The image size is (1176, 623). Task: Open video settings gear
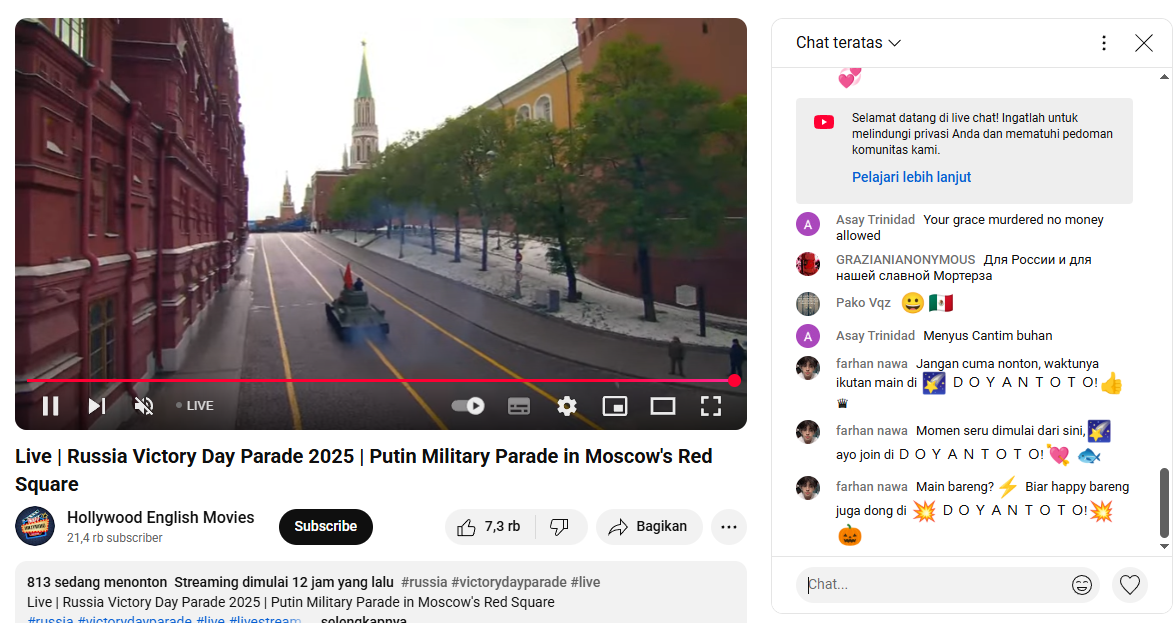(567, 406)
